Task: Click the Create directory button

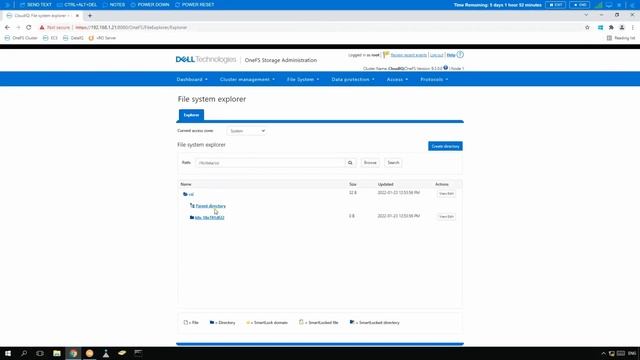Action: [445, 146]
